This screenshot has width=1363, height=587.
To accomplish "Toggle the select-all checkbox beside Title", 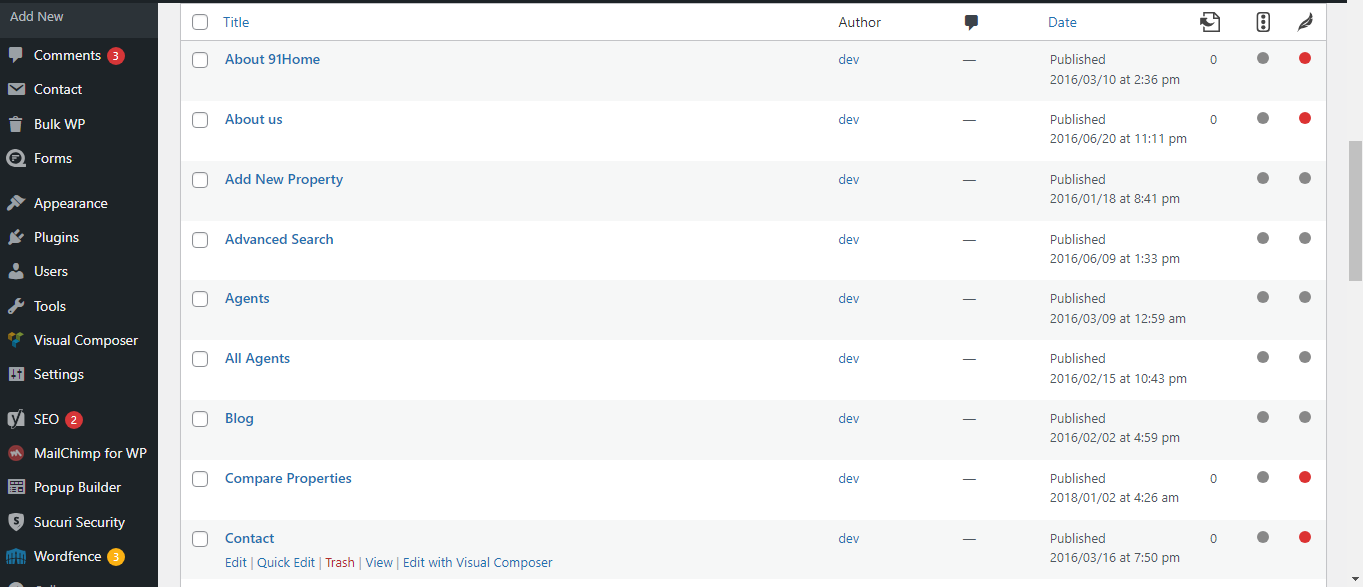I will 200,22.
